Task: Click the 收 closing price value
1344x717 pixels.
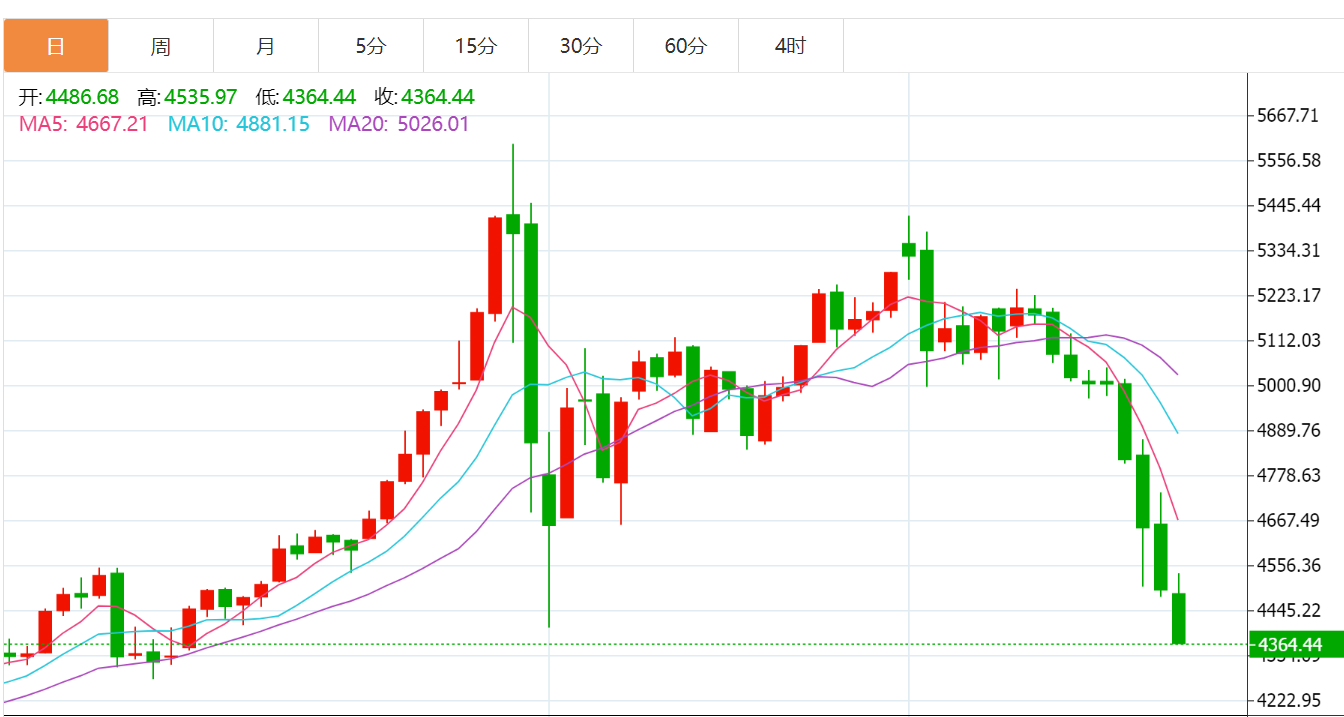Action: tap(437, 97)
